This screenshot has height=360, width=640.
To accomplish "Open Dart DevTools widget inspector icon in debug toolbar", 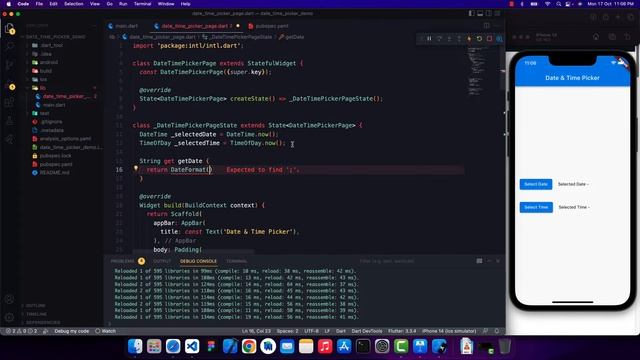I will click(x=499, y=39).
